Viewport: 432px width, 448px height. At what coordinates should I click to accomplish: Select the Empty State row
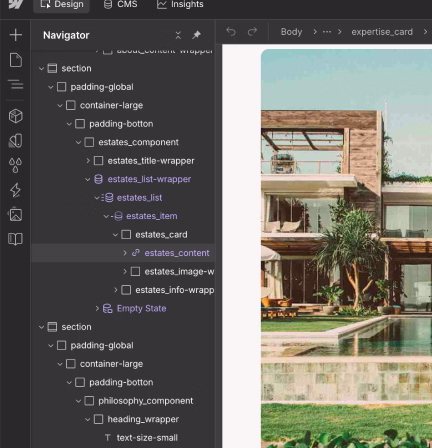(x=123, y=308)
